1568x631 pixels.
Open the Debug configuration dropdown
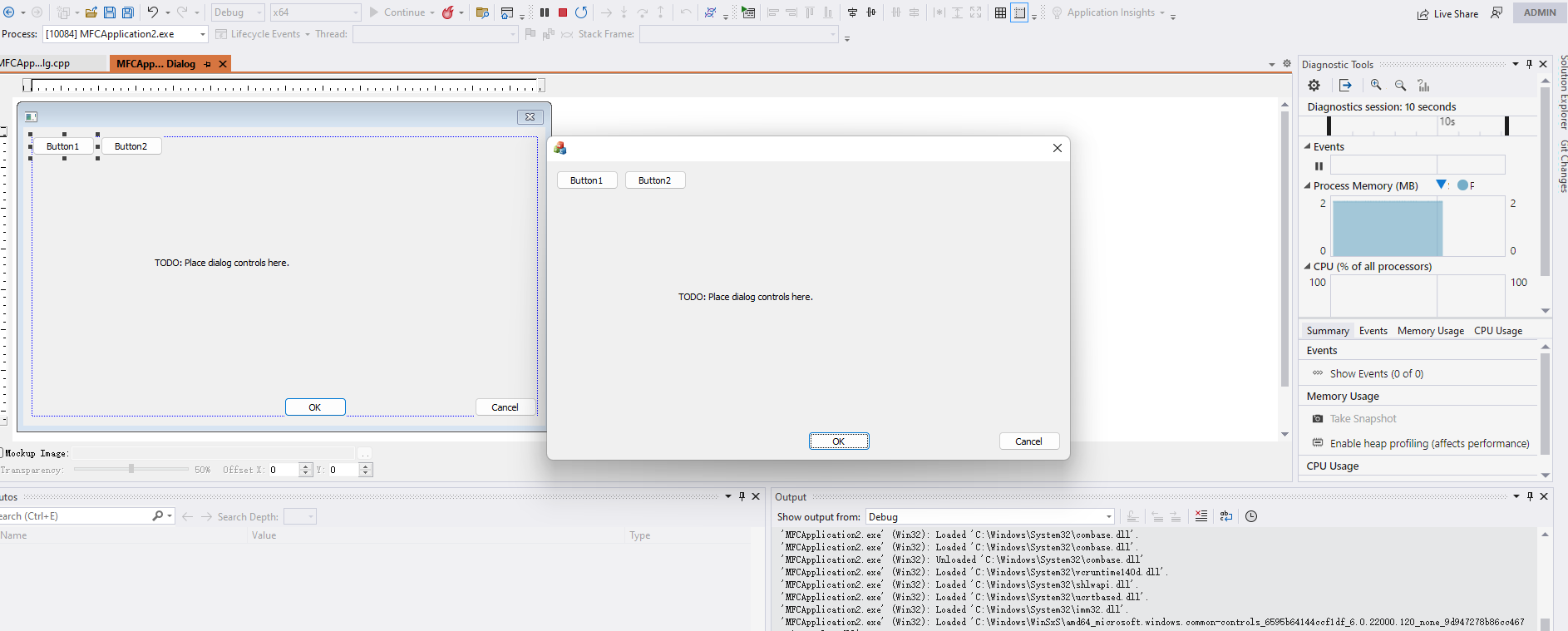point(238,12)
